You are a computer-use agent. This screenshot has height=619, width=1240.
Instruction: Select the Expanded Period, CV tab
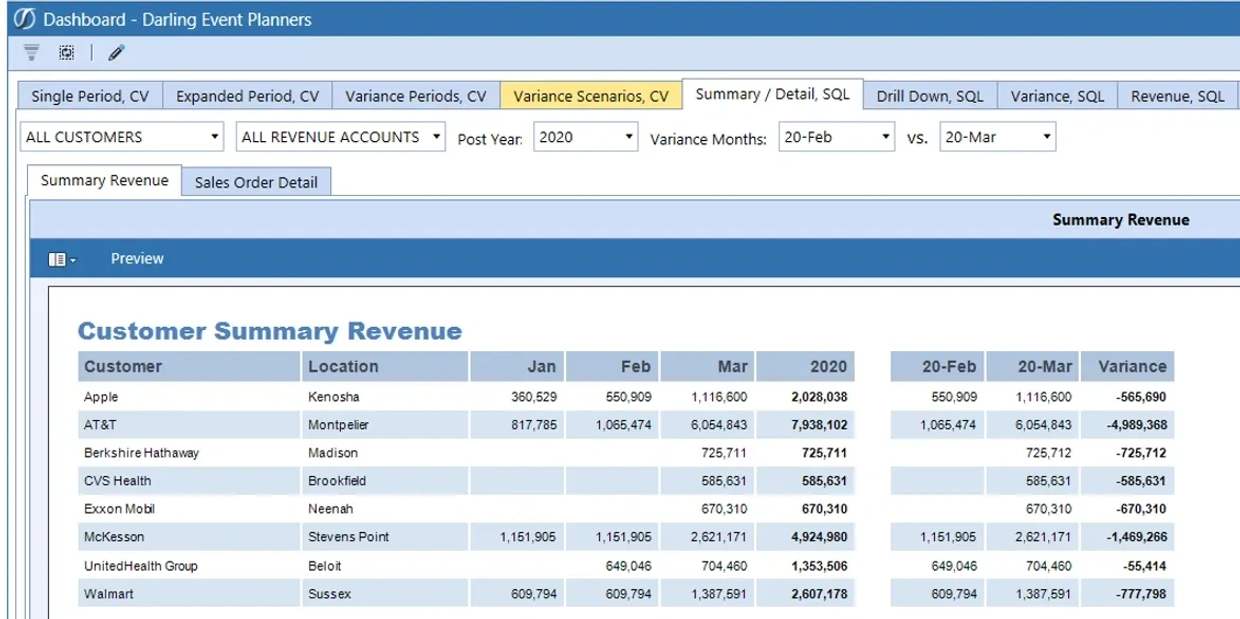247,96
